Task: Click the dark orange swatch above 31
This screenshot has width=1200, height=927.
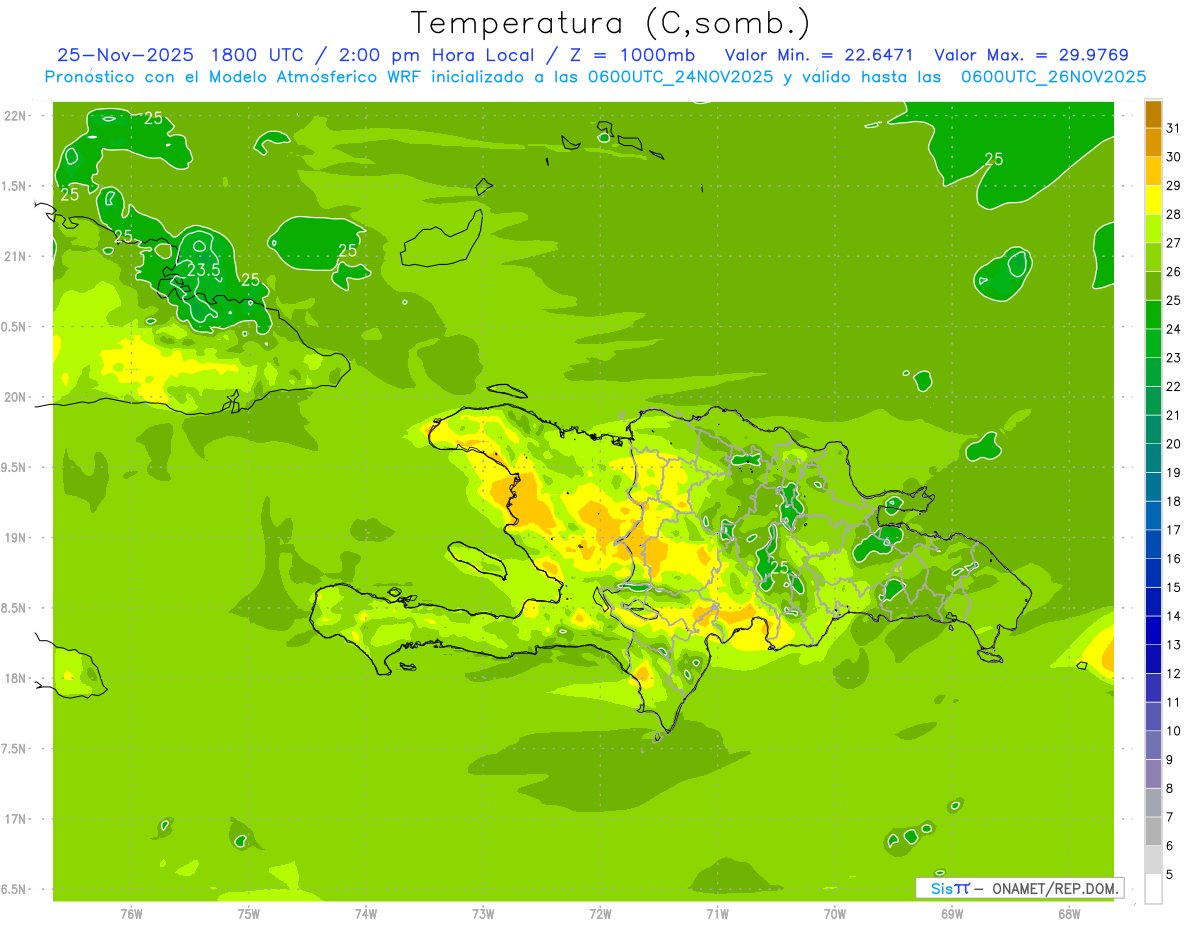Action: [x=1153, y=114]
